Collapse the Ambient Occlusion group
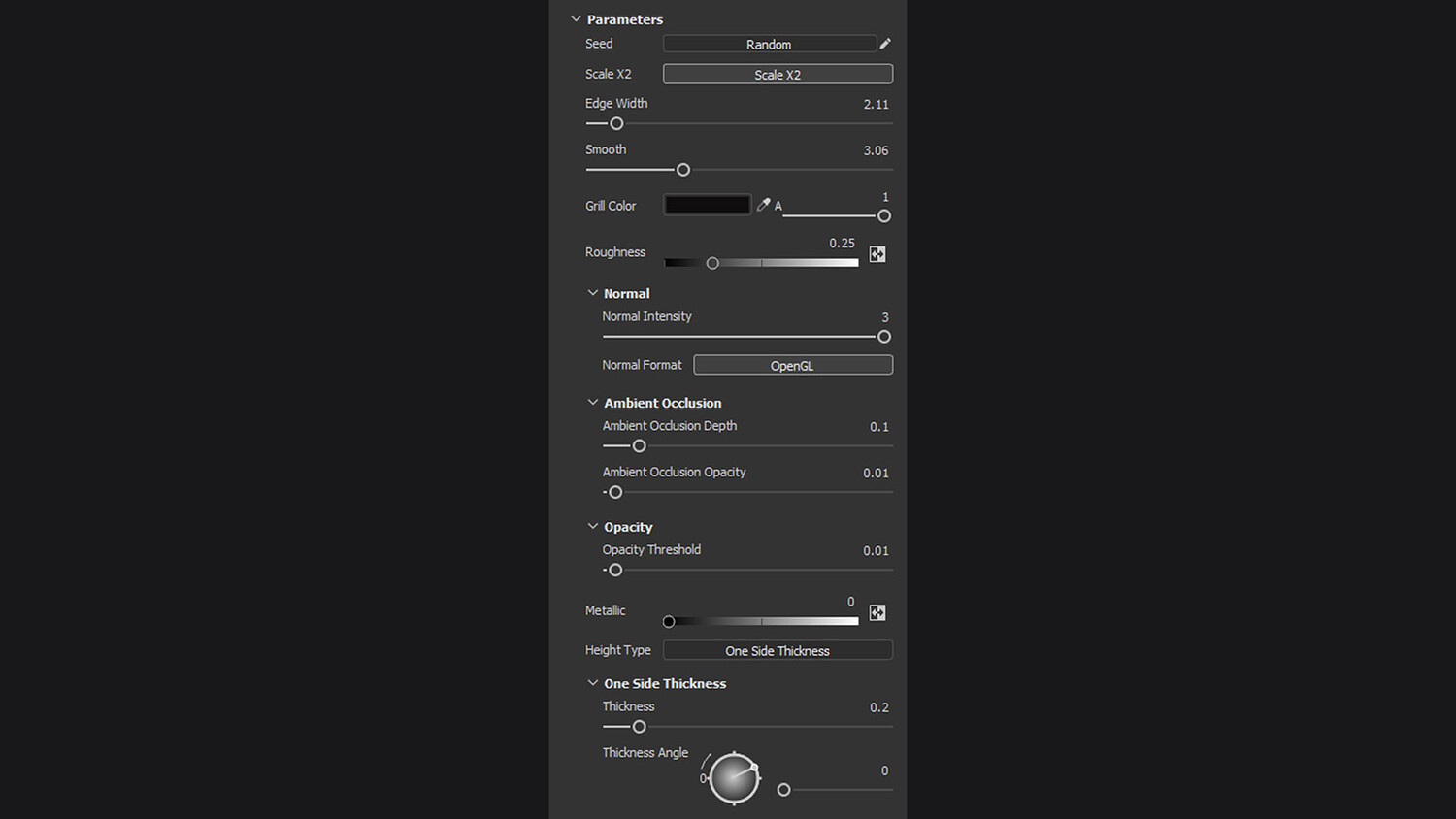This screenshot has width=1456, height=819. (x=593, y=403)
